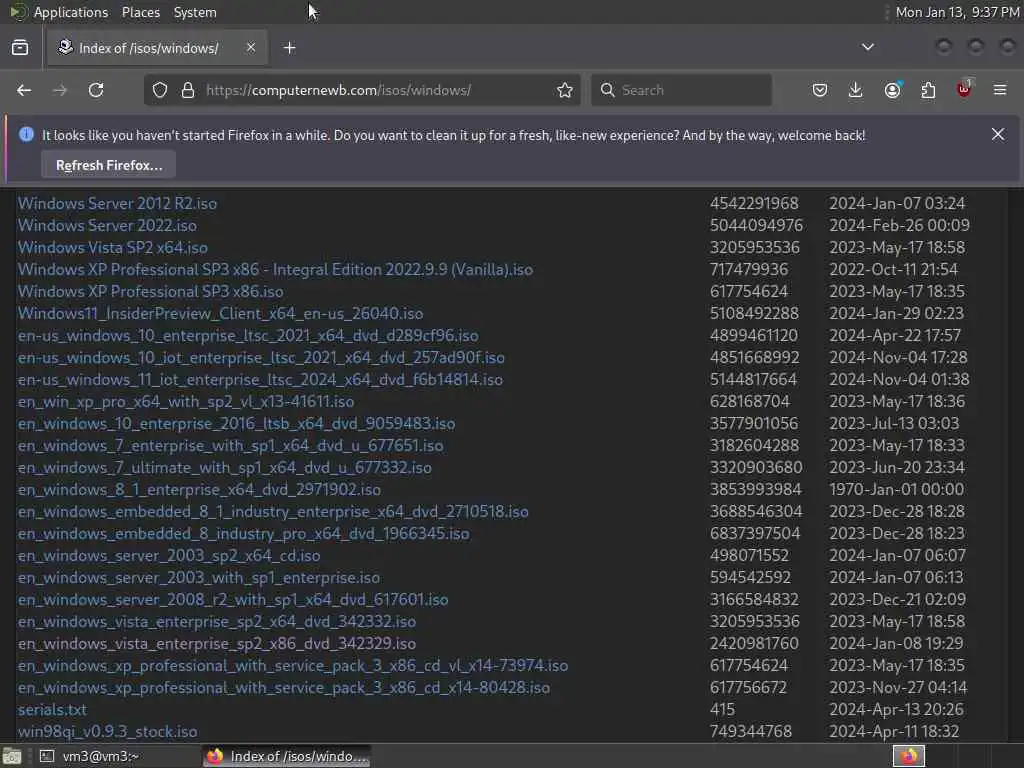
Task: Open the XP professional x86_cd_x14-80428.iso link
Action: click(x=283, y=688)
